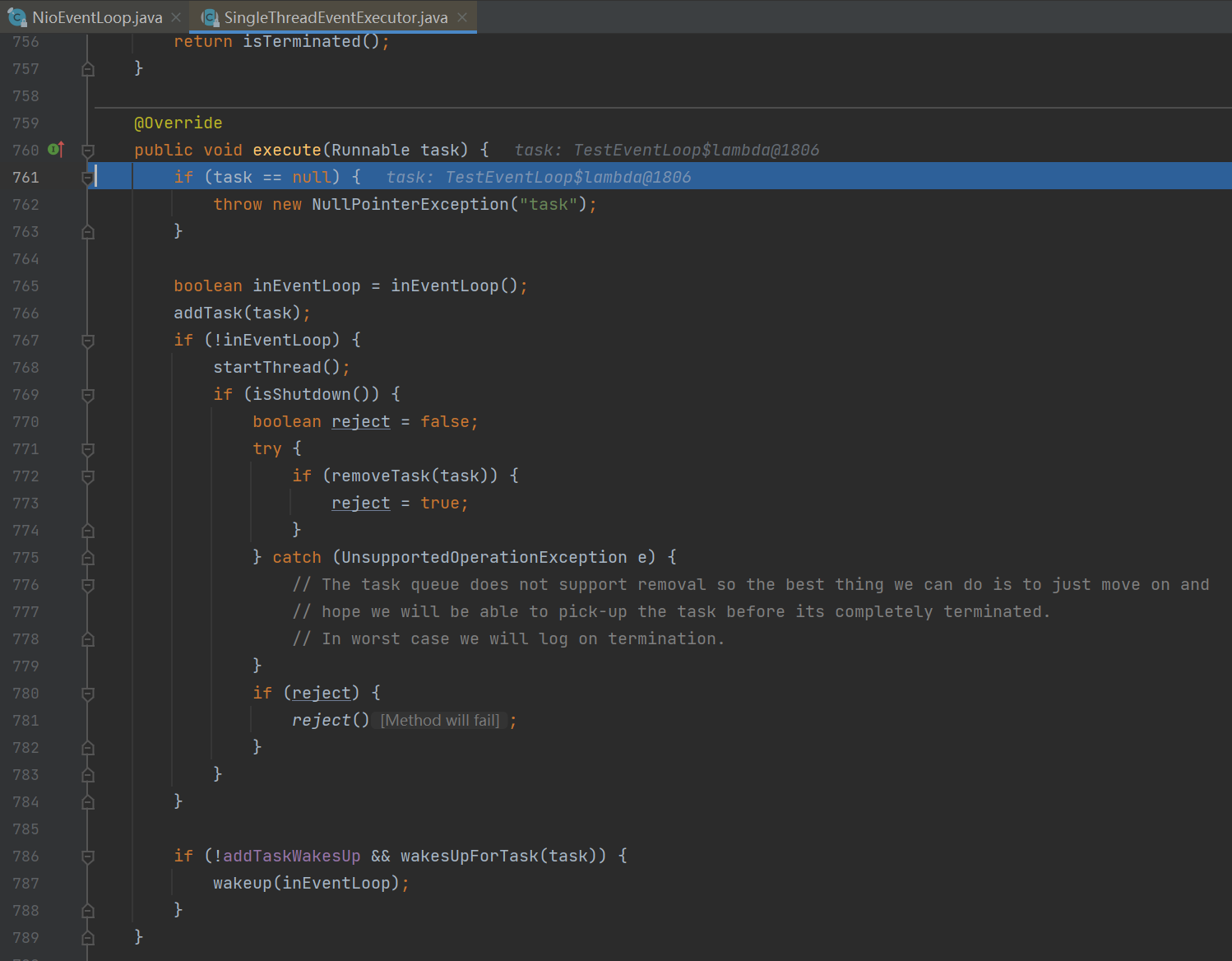The width and height of the screenshot is (1232, 961).
Task: Collapse the if (reject) block on line 780
Action: point(88,694)
